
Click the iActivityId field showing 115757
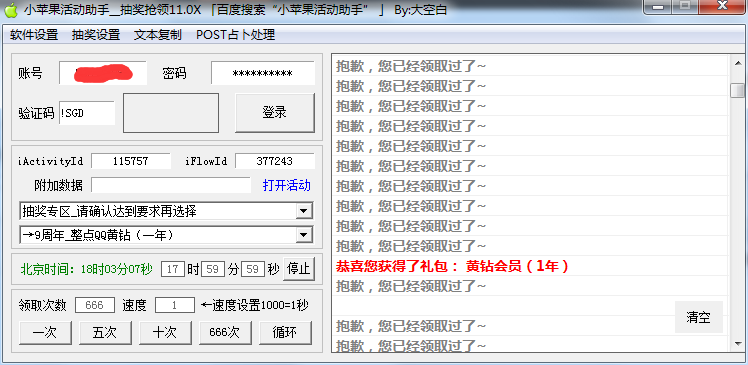(x=131, y=161)
